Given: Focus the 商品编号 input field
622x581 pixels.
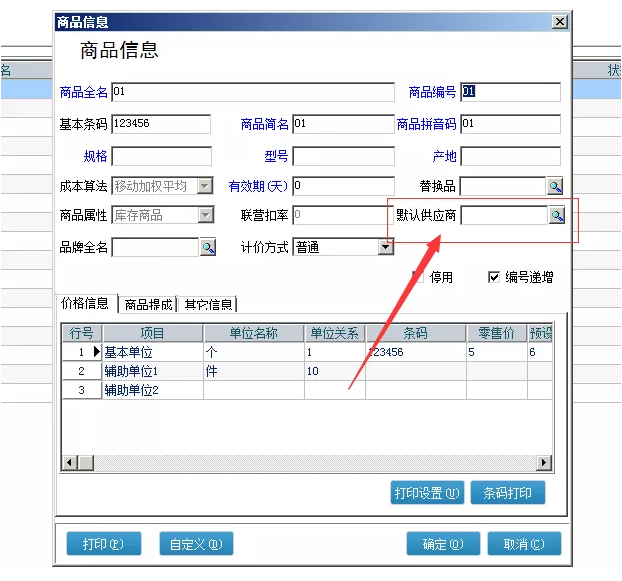Looking at the screenshot, I should (511, 92).
